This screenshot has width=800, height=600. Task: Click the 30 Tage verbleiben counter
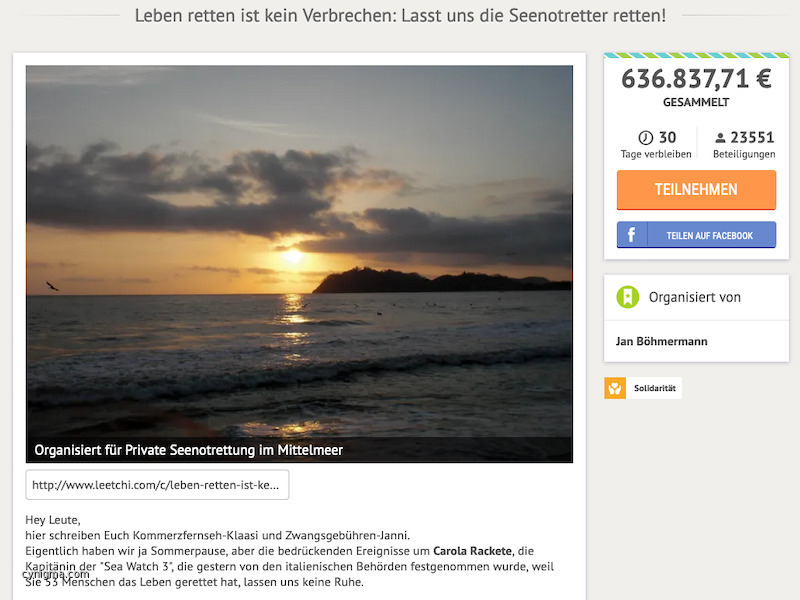click(656, 144)
